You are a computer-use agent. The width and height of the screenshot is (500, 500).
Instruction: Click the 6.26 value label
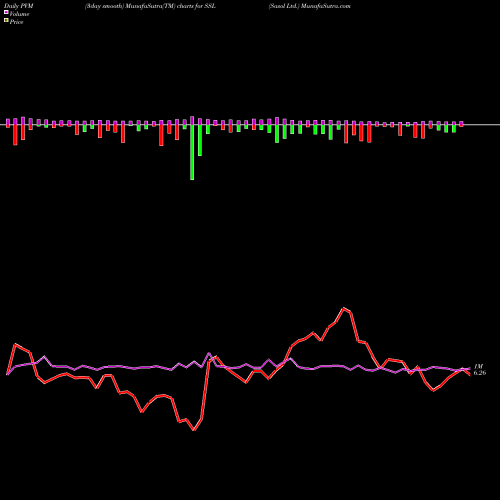pos(480,373)
